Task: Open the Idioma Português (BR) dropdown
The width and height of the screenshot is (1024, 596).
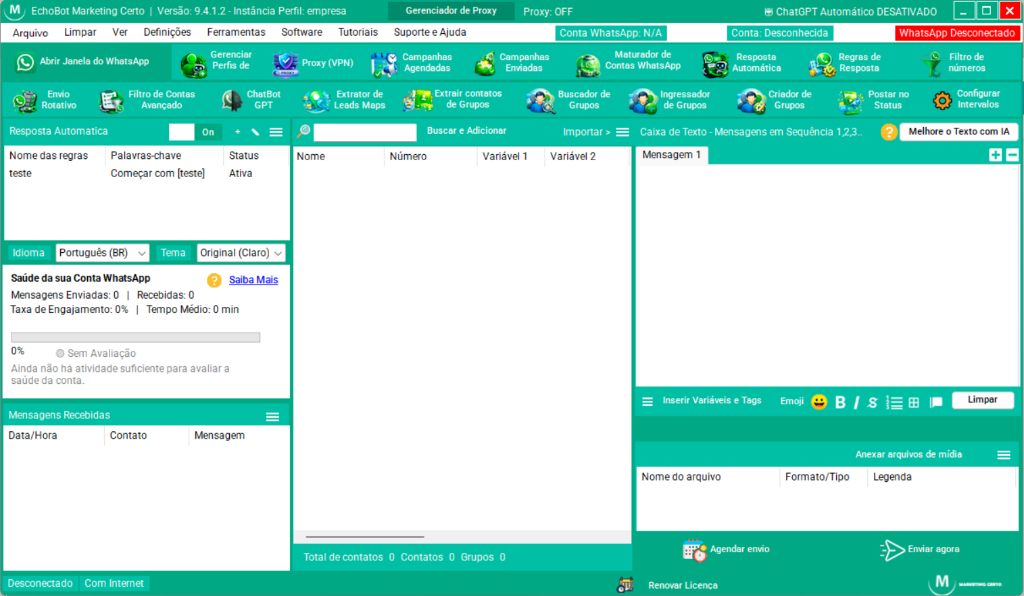Action: pos(103,253)
